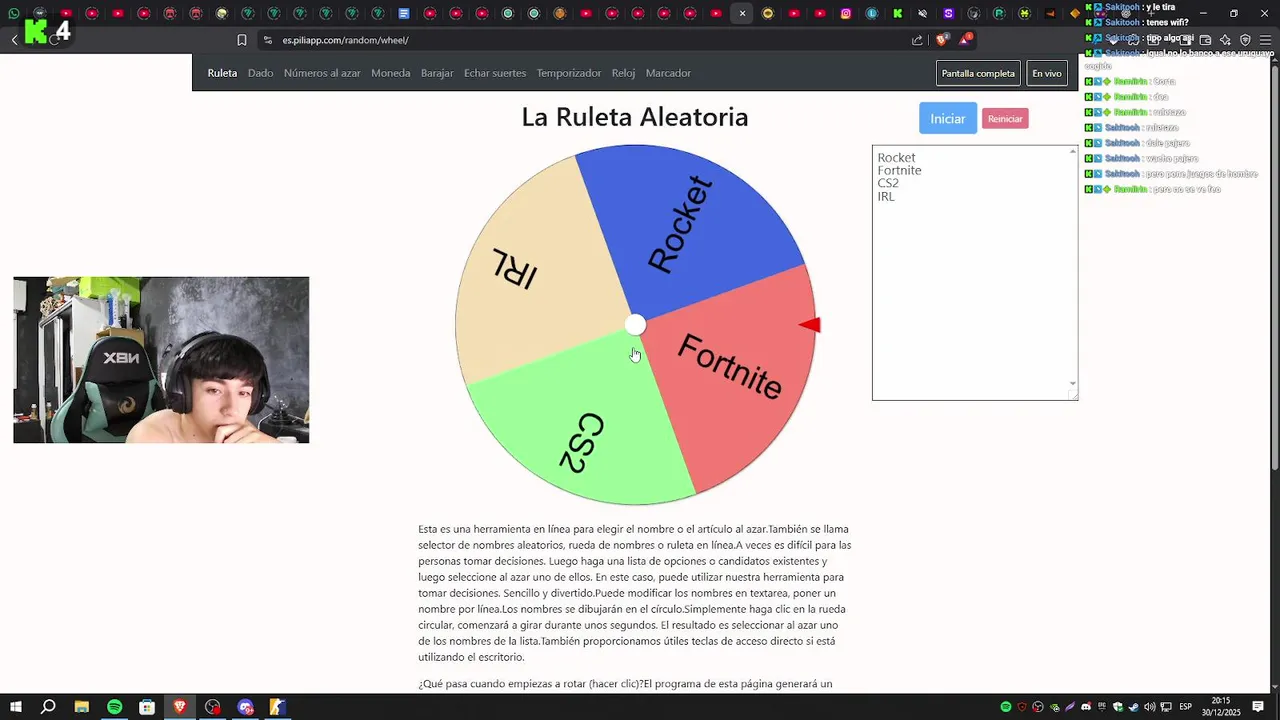Click the Spotify icon in the system tray
This screenshot has height=720, width=1280.
coord(1006,707)
